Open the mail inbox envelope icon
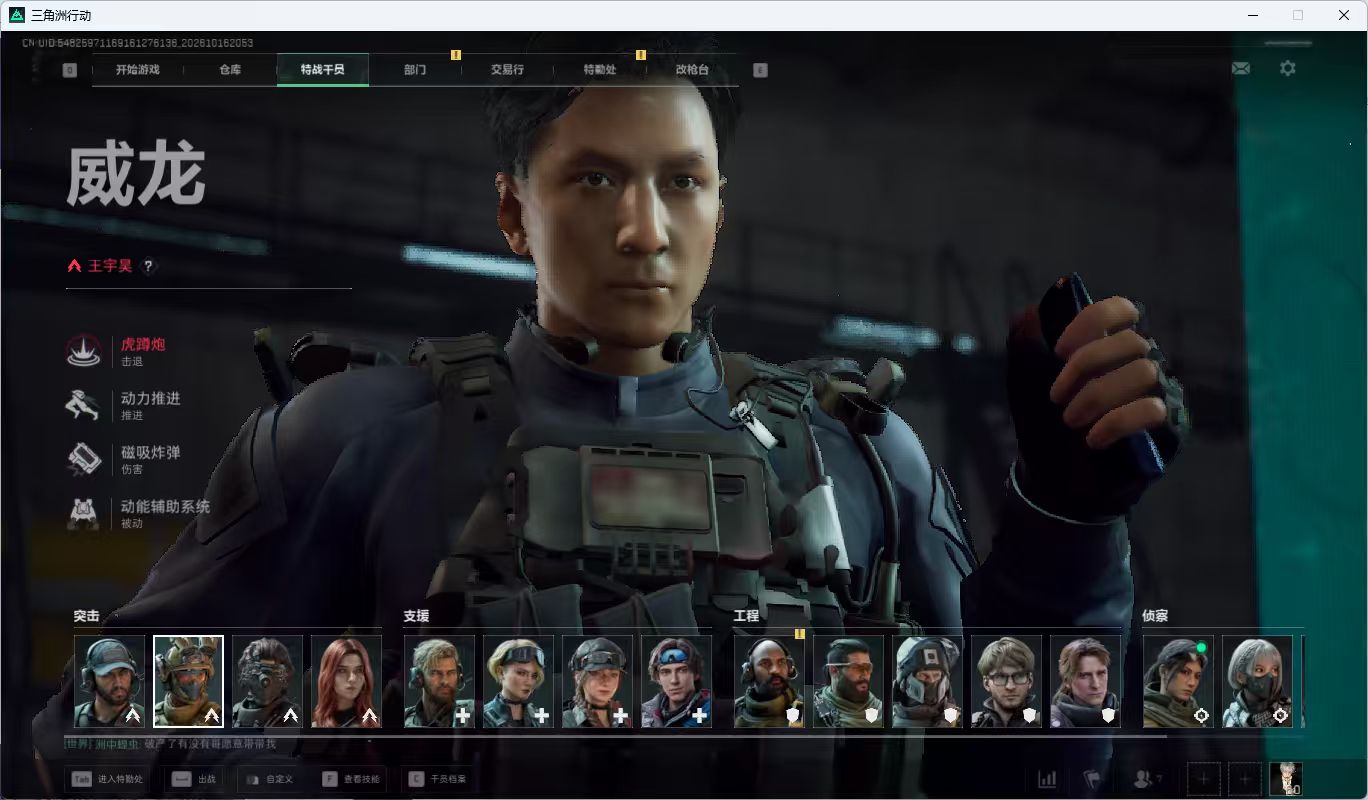 pos(1241,68)
